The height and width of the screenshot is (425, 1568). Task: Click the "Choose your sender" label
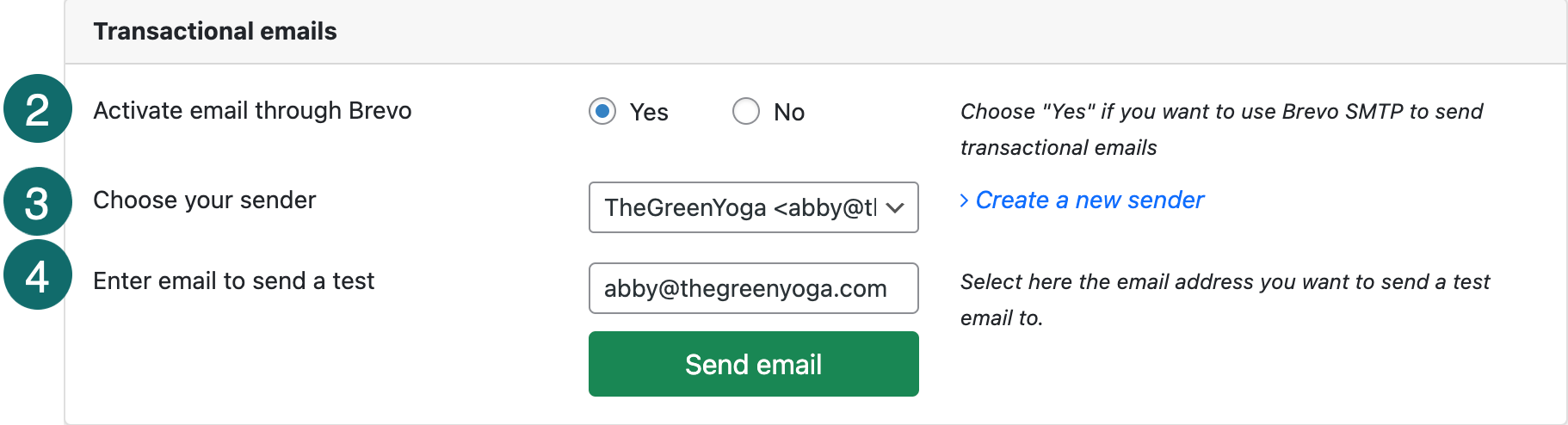pos(205,200)
